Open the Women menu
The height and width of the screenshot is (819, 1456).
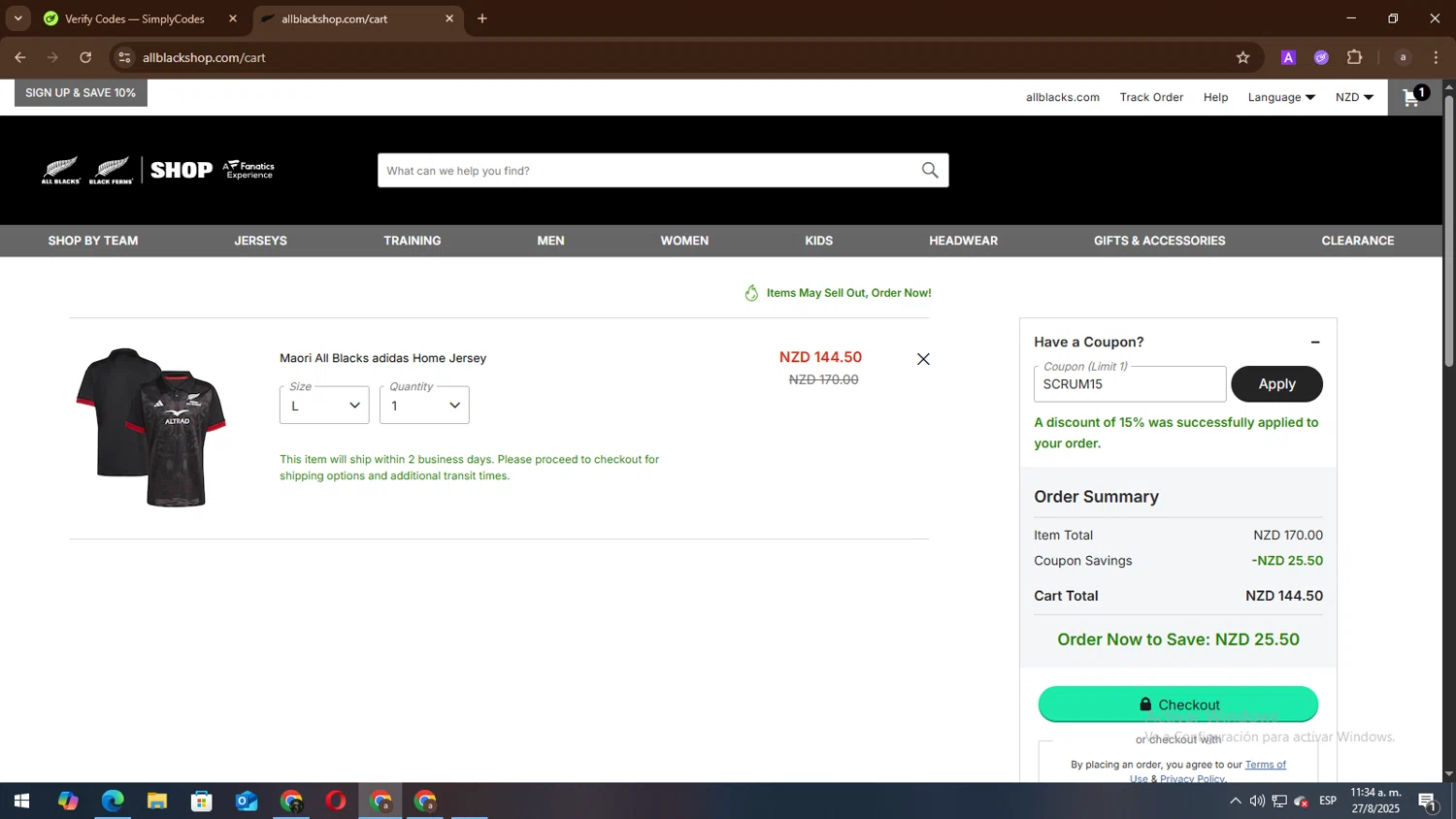click(x=684, y=241)
